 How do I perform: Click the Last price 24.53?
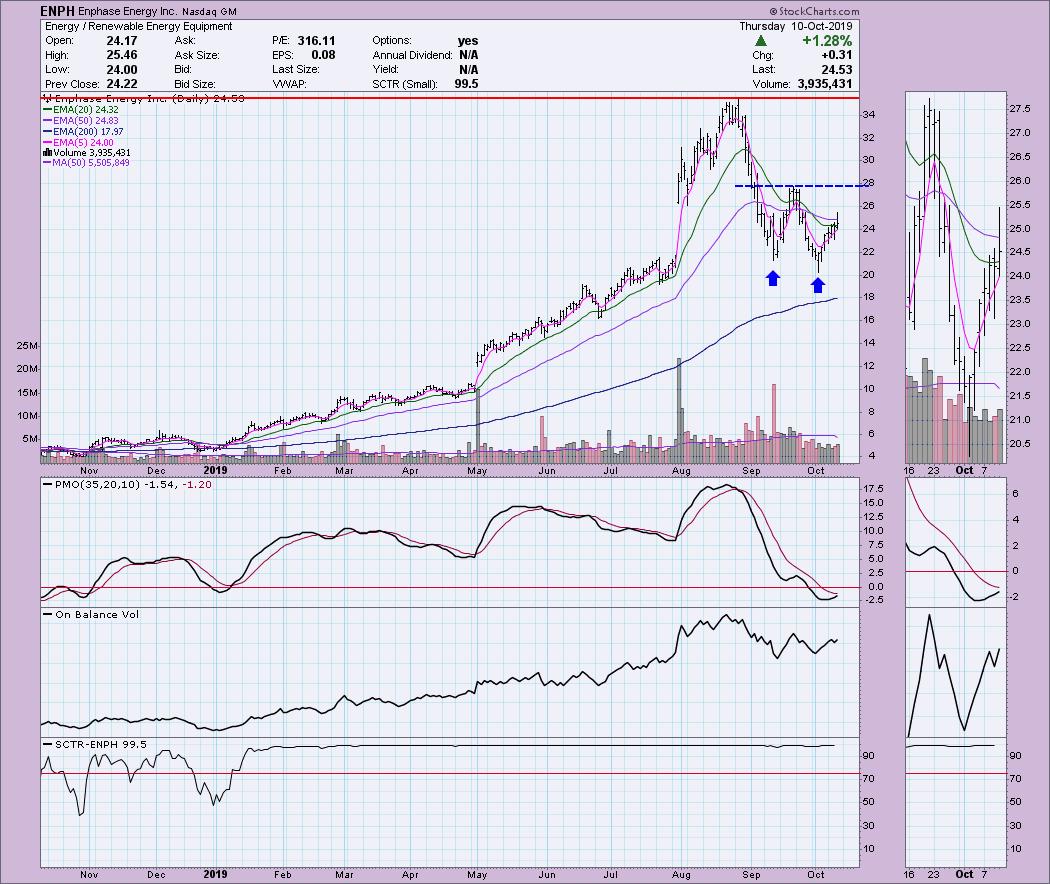tap(837, 70)
